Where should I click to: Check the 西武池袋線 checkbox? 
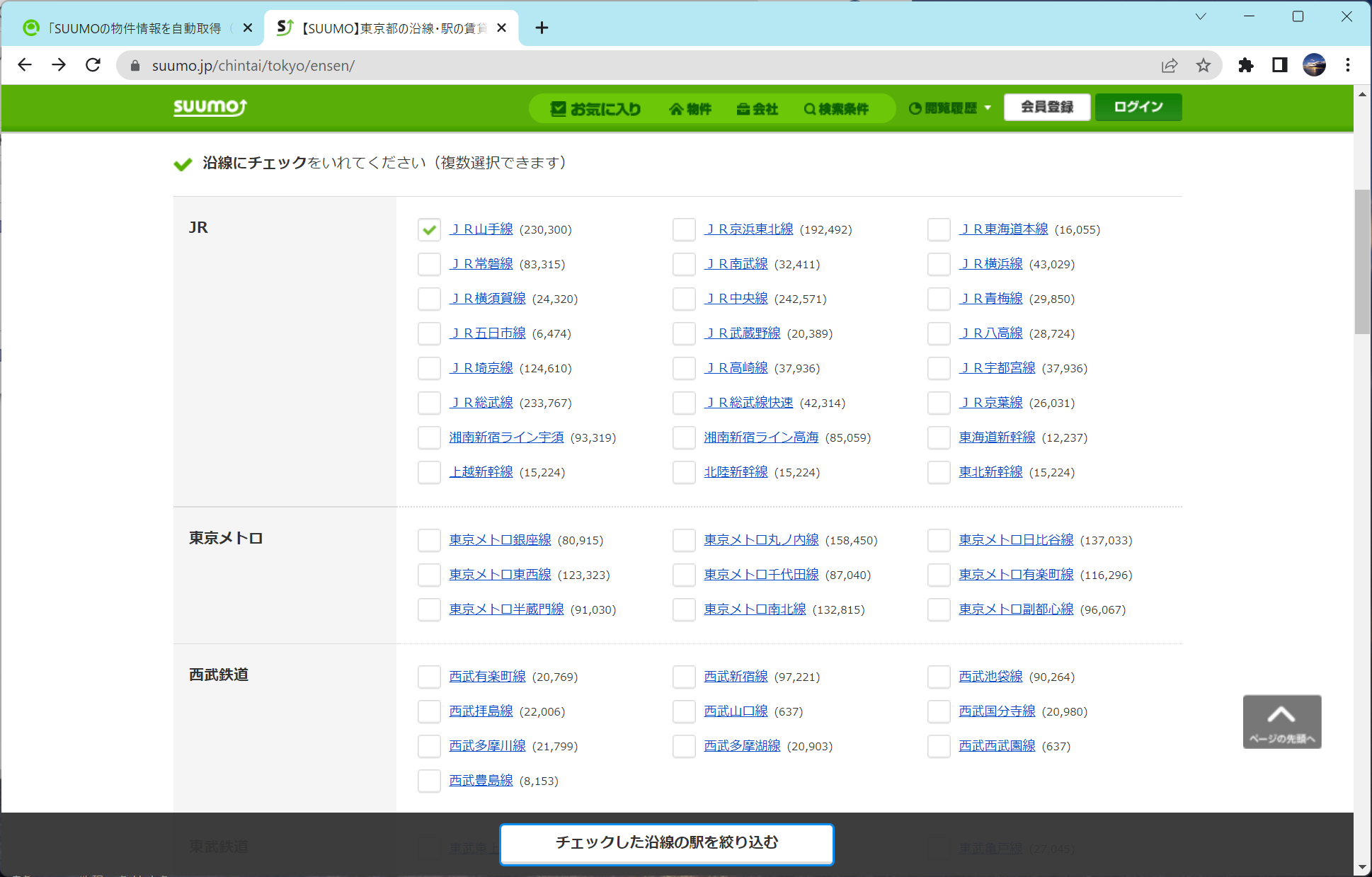pos(939,677)
